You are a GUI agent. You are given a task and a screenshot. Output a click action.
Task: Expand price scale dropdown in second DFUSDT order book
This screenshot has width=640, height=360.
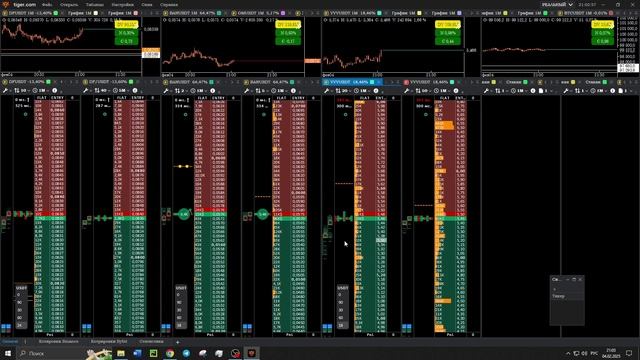pyautogui.click(x=102, y=90)
